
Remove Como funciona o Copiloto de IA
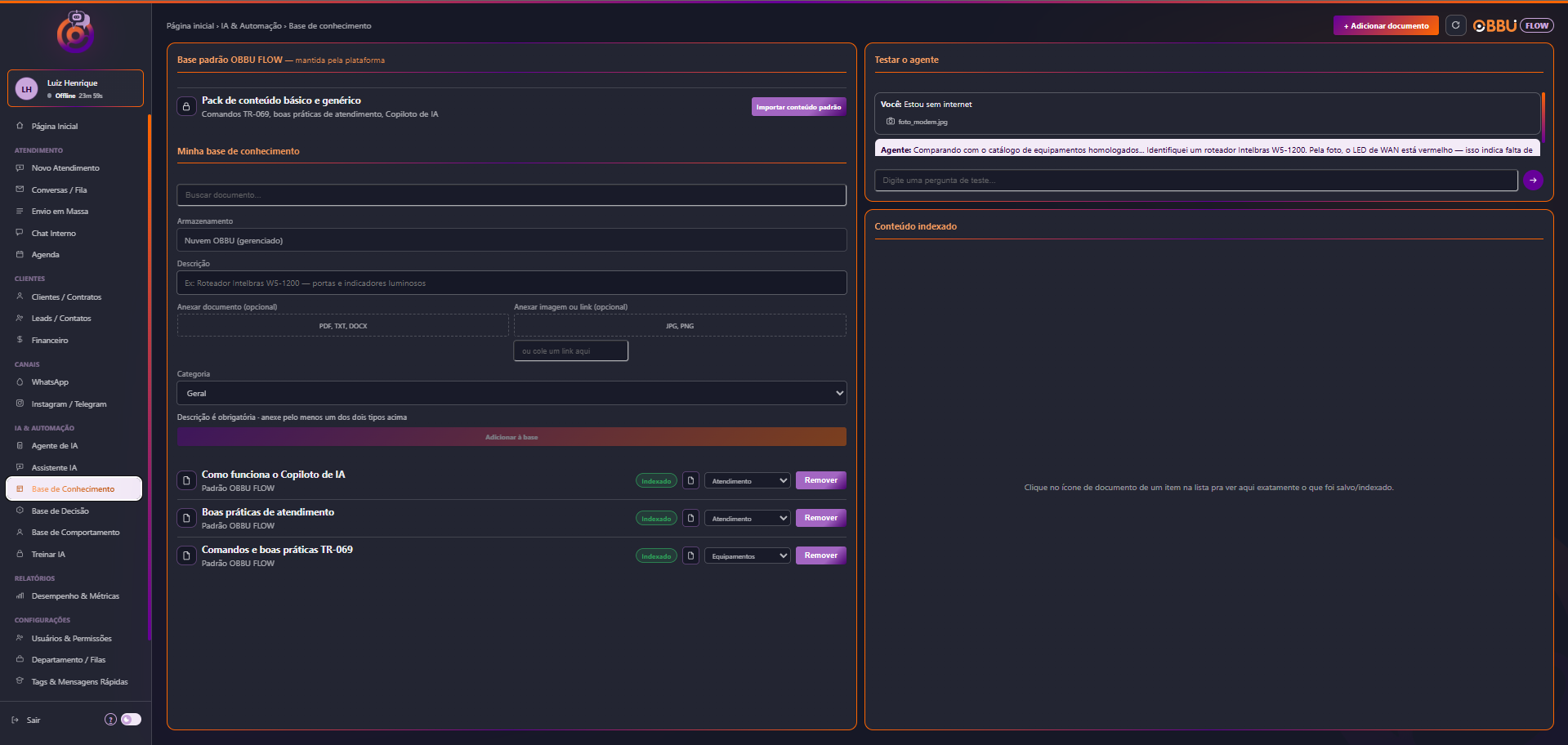(820, 480)
